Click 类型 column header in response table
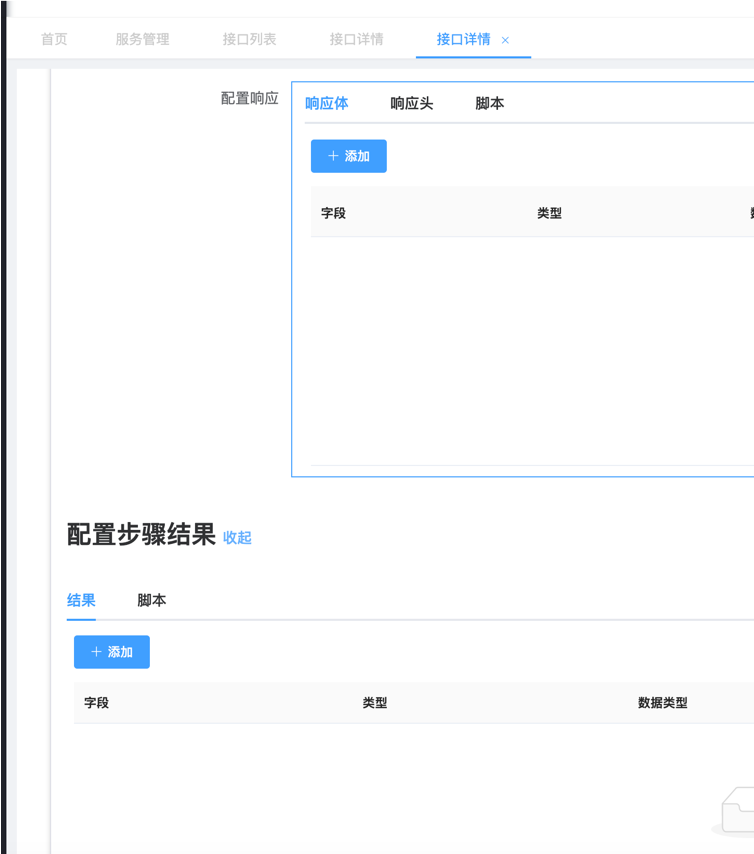The height and width of the screenshot is (854, 754). (549, 213)
